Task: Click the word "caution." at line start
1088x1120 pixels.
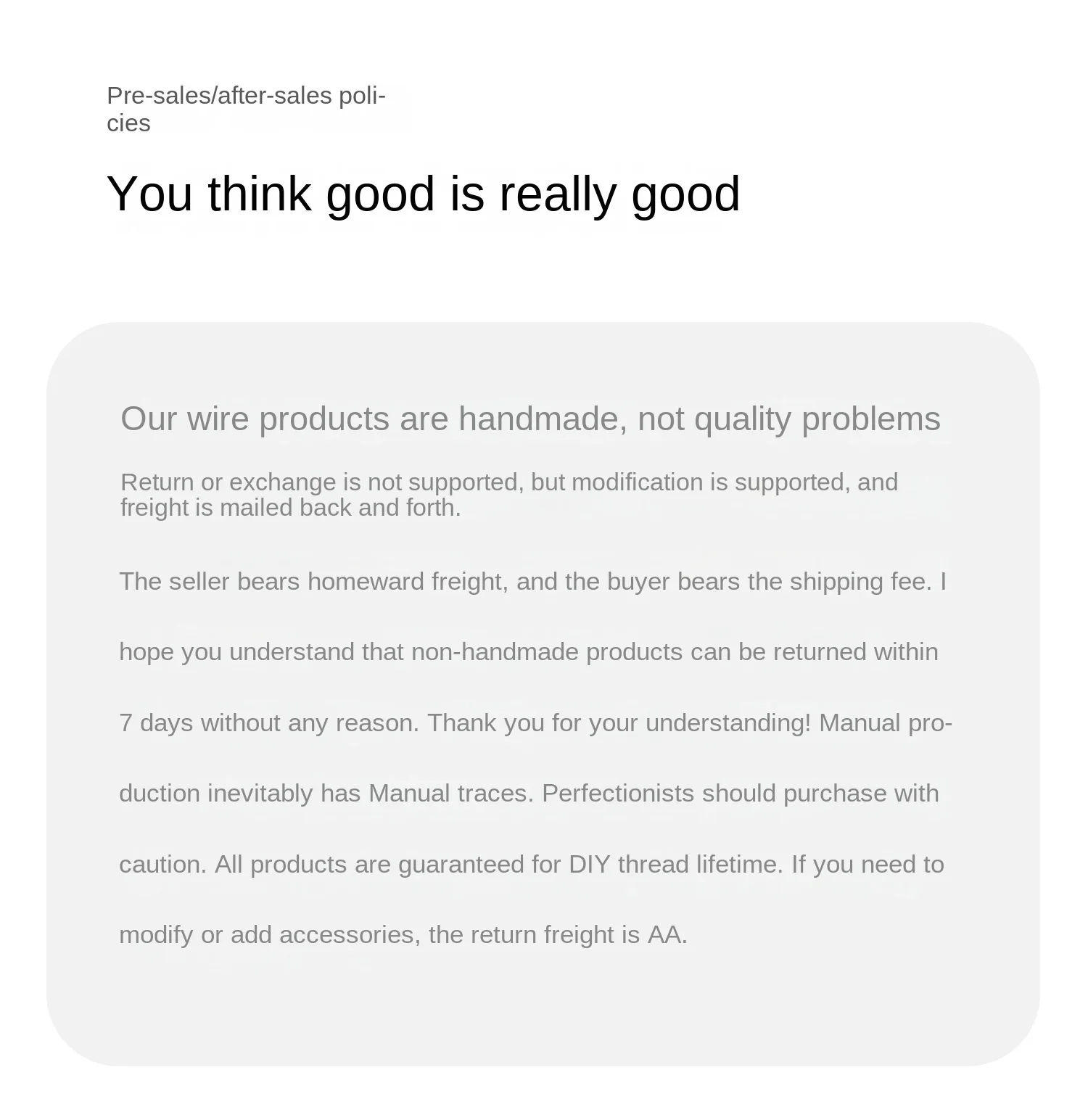Action: point(162,865)
